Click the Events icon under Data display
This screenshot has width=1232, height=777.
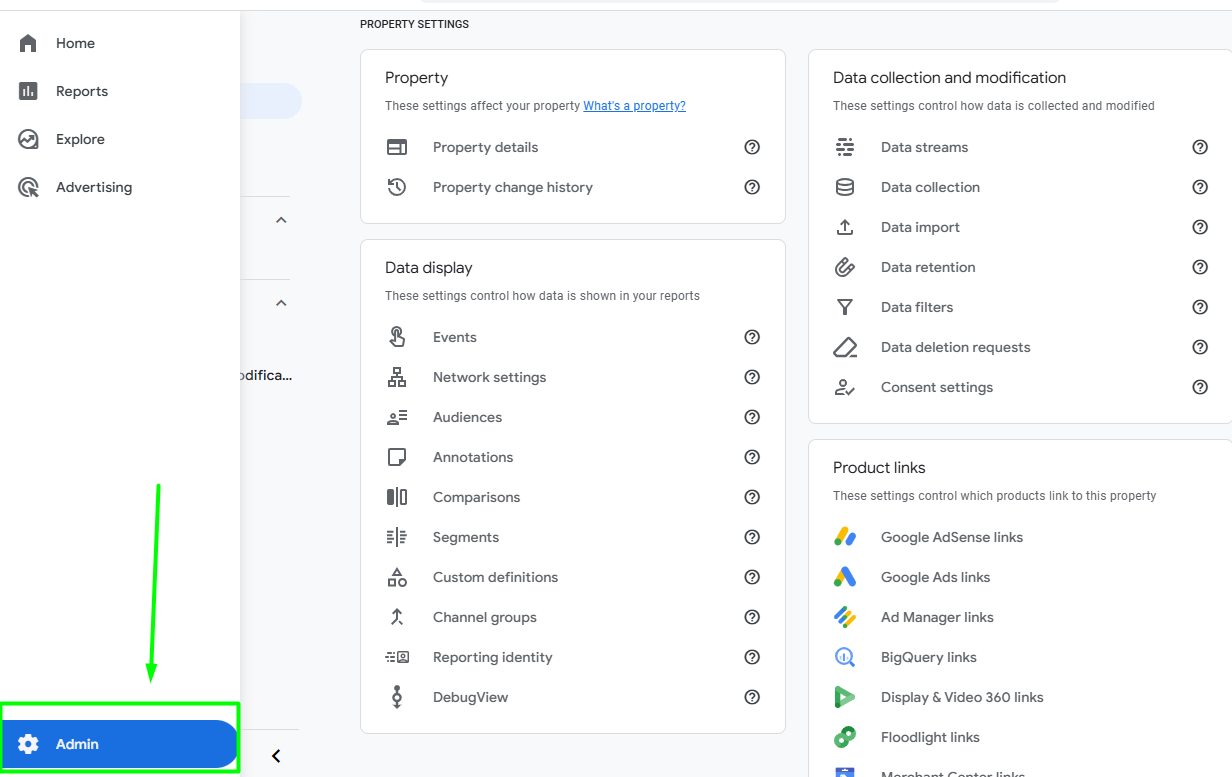[x=397, y=337]
